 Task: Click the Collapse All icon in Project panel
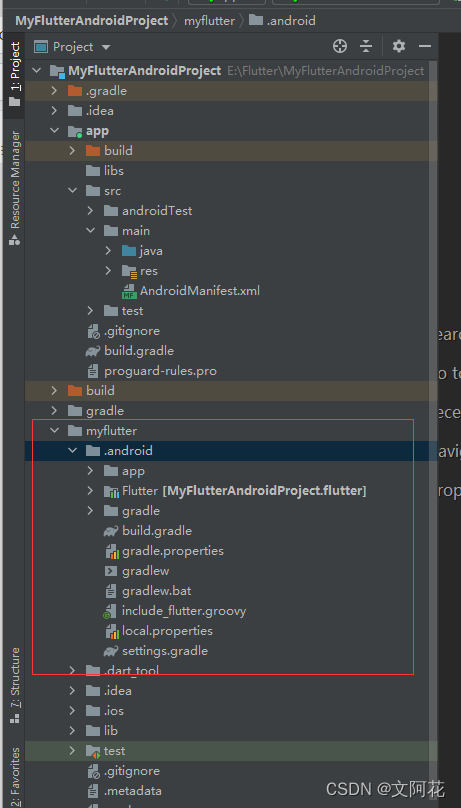tap(366, 46)
